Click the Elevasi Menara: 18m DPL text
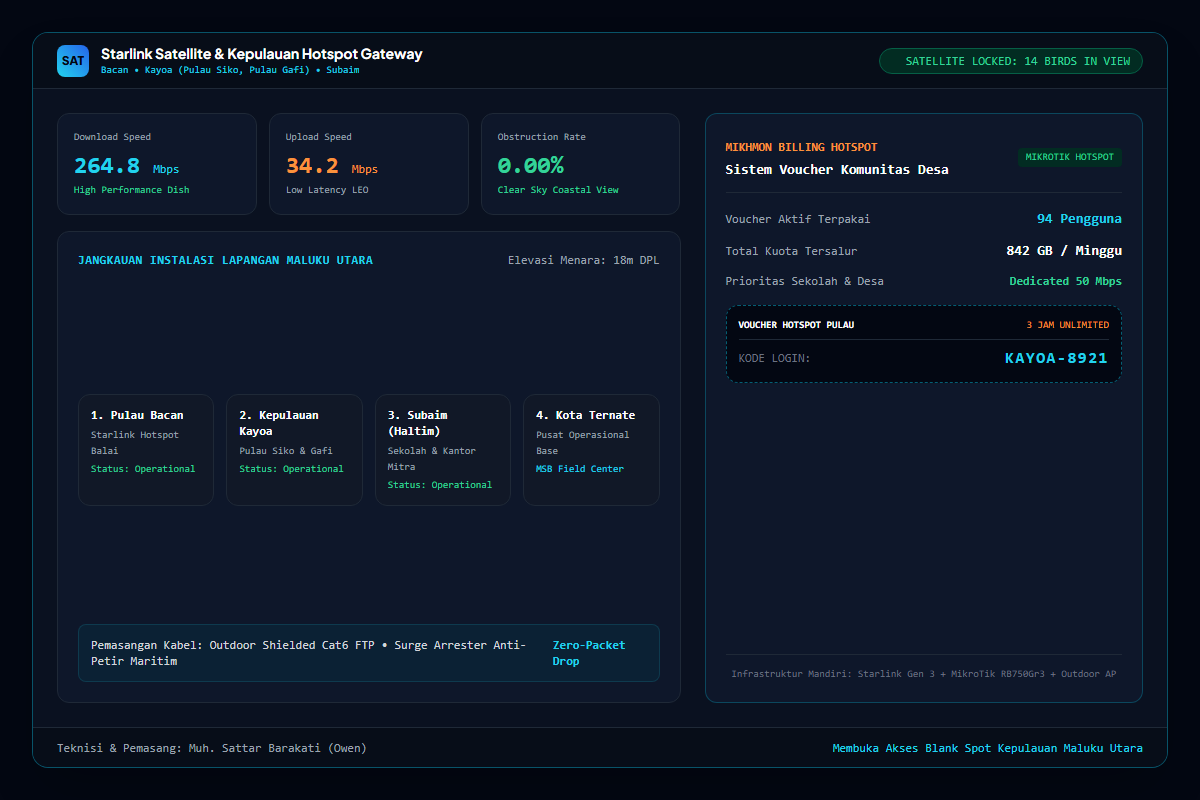1200x800 pixels. (583, 261)
